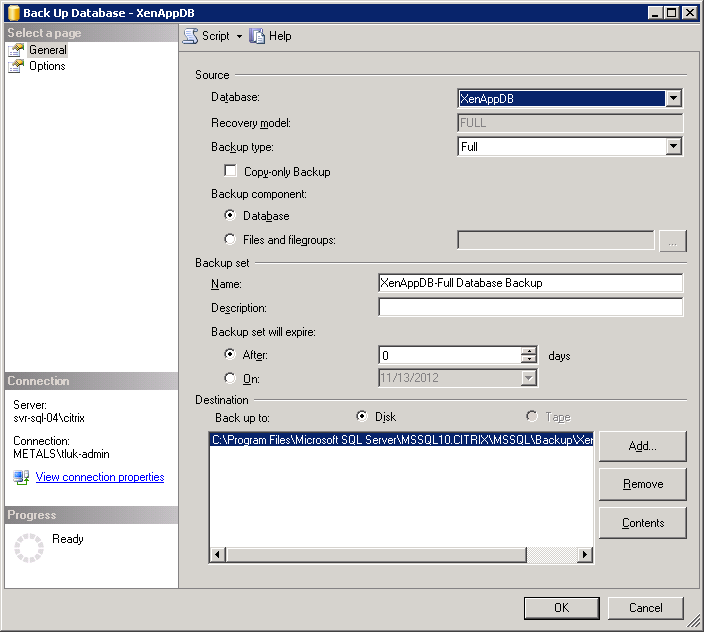Click the days value field

click(x=450, y=355)
